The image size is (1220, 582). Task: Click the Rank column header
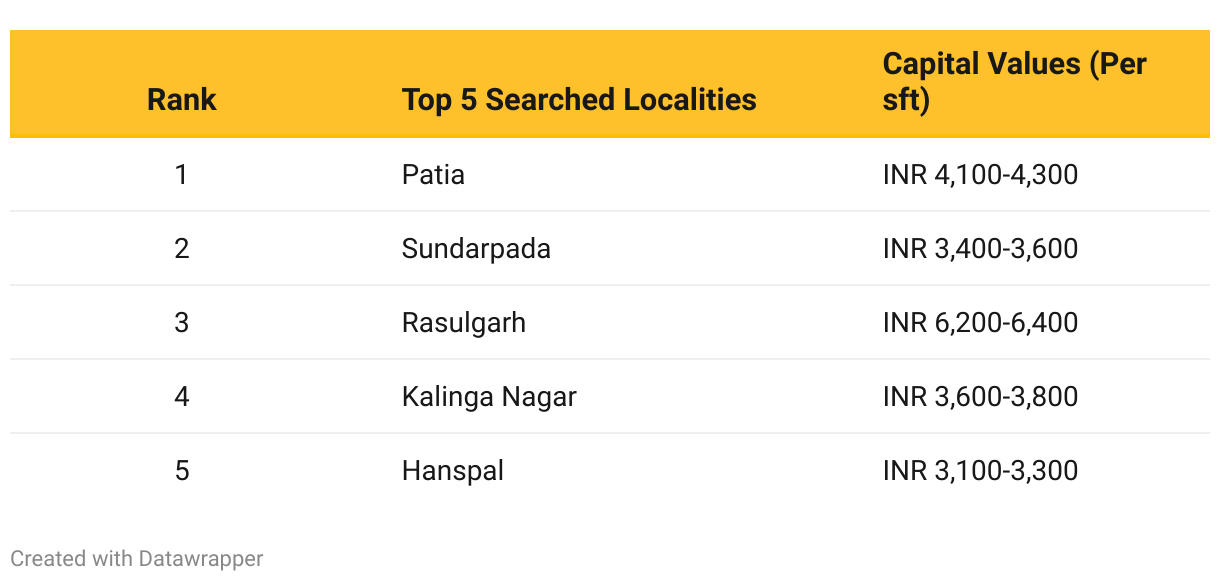tap(181, 100)
